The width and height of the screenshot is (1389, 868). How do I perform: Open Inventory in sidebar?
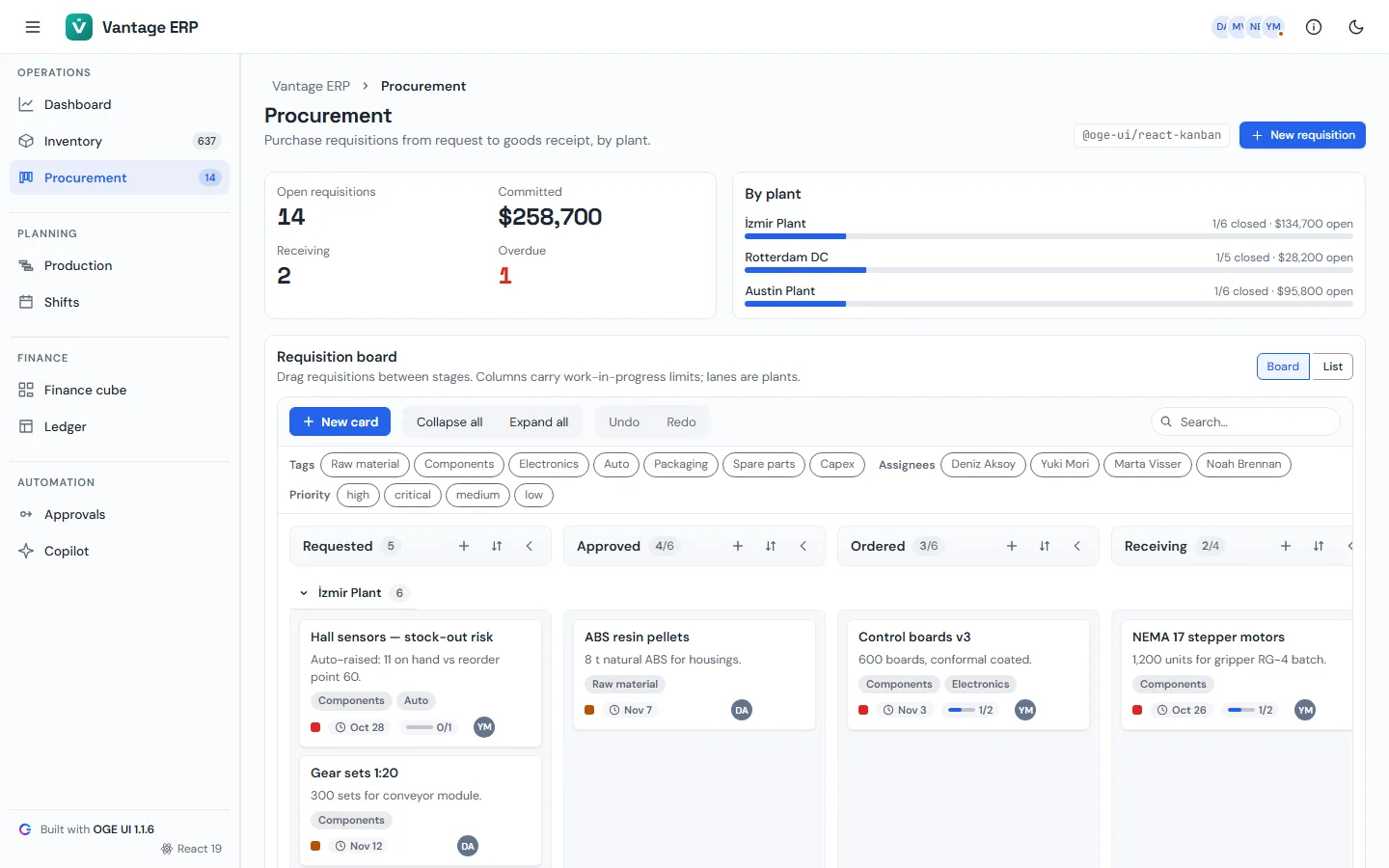pos(120,141)
